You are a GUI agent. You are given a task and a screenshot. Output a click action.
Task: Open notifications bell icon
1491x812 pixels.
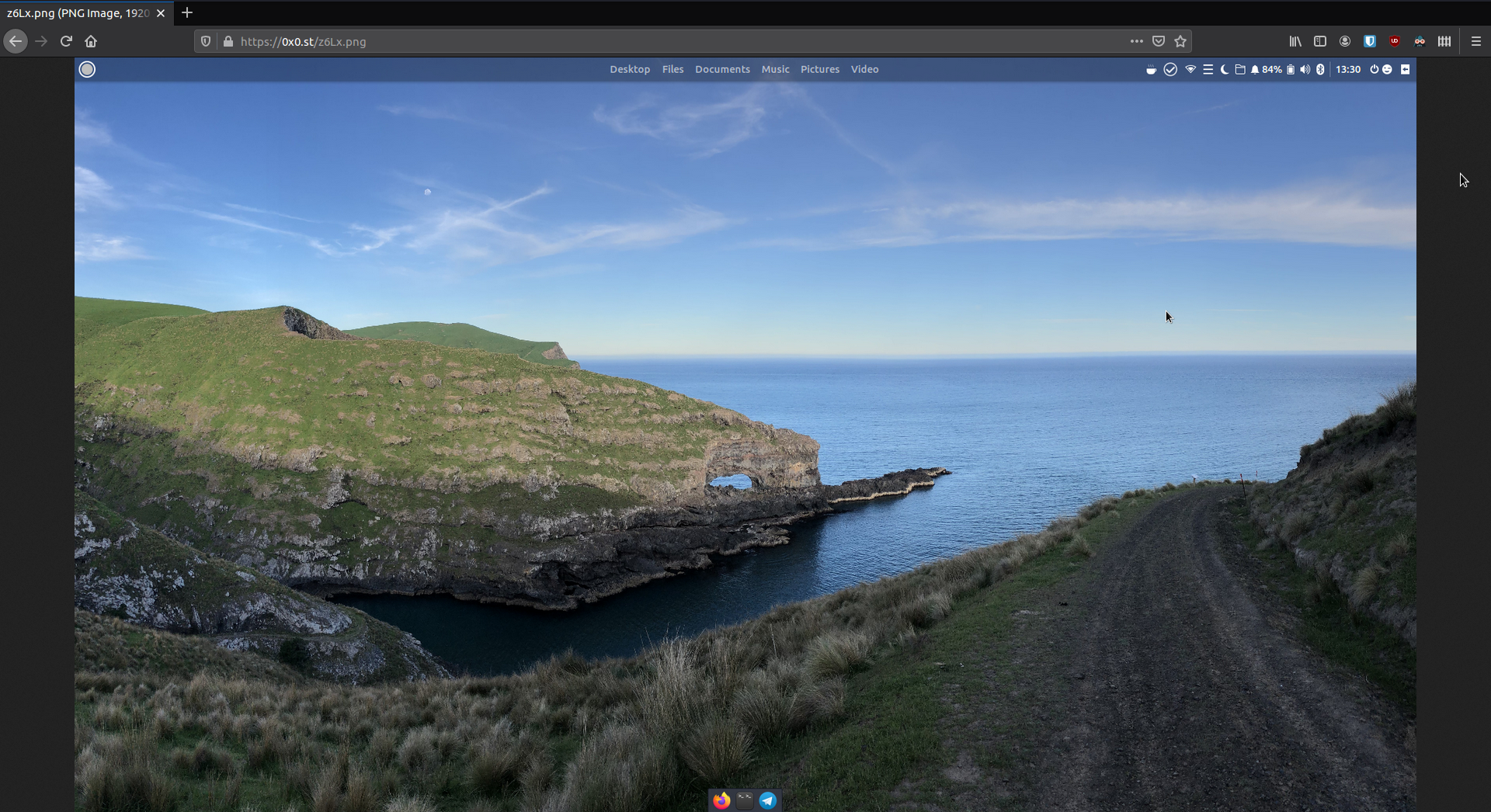tap(1255, 70)
